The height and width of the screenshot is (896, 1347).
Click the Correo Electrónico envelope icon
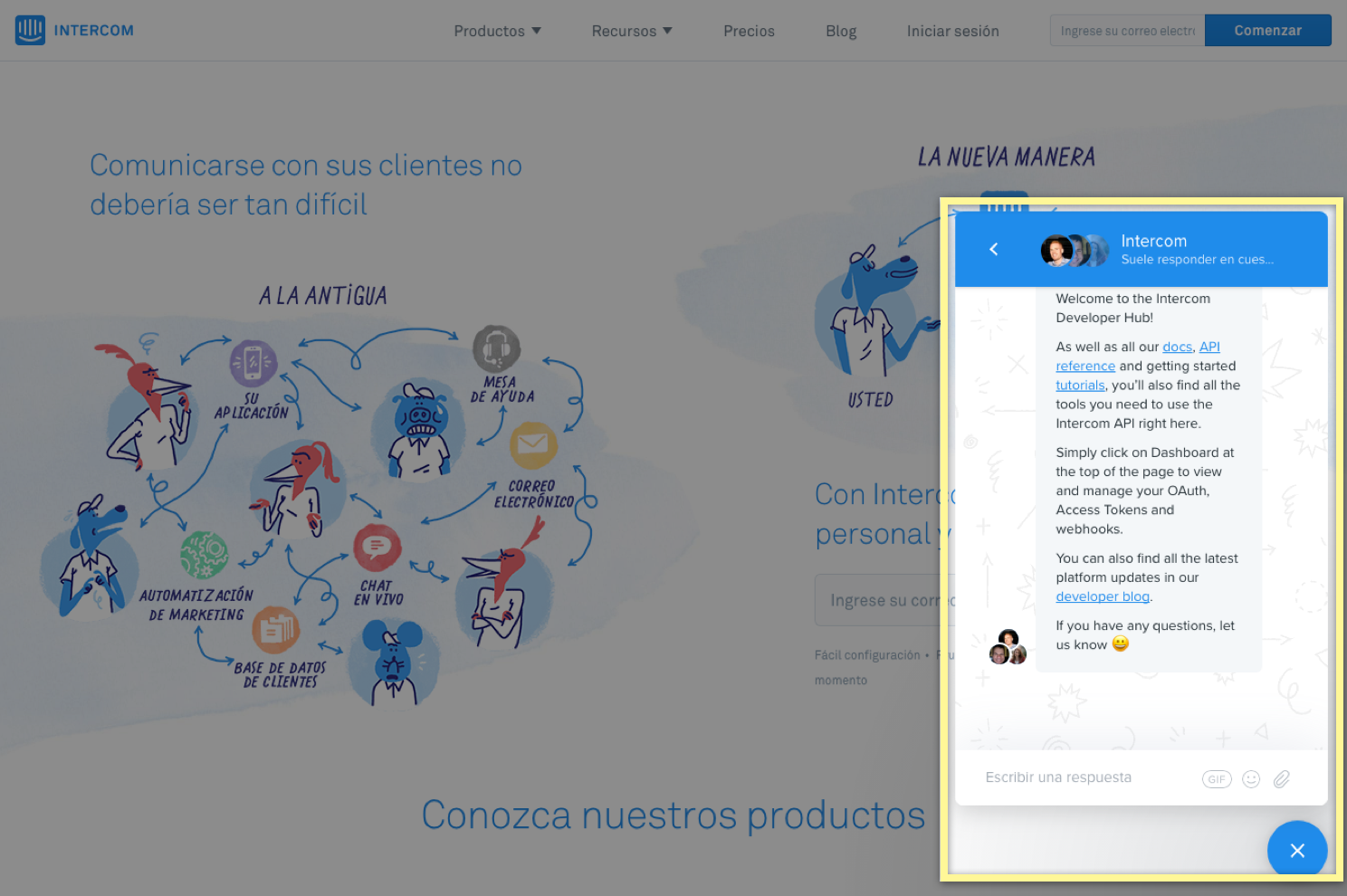coord(532,444)
